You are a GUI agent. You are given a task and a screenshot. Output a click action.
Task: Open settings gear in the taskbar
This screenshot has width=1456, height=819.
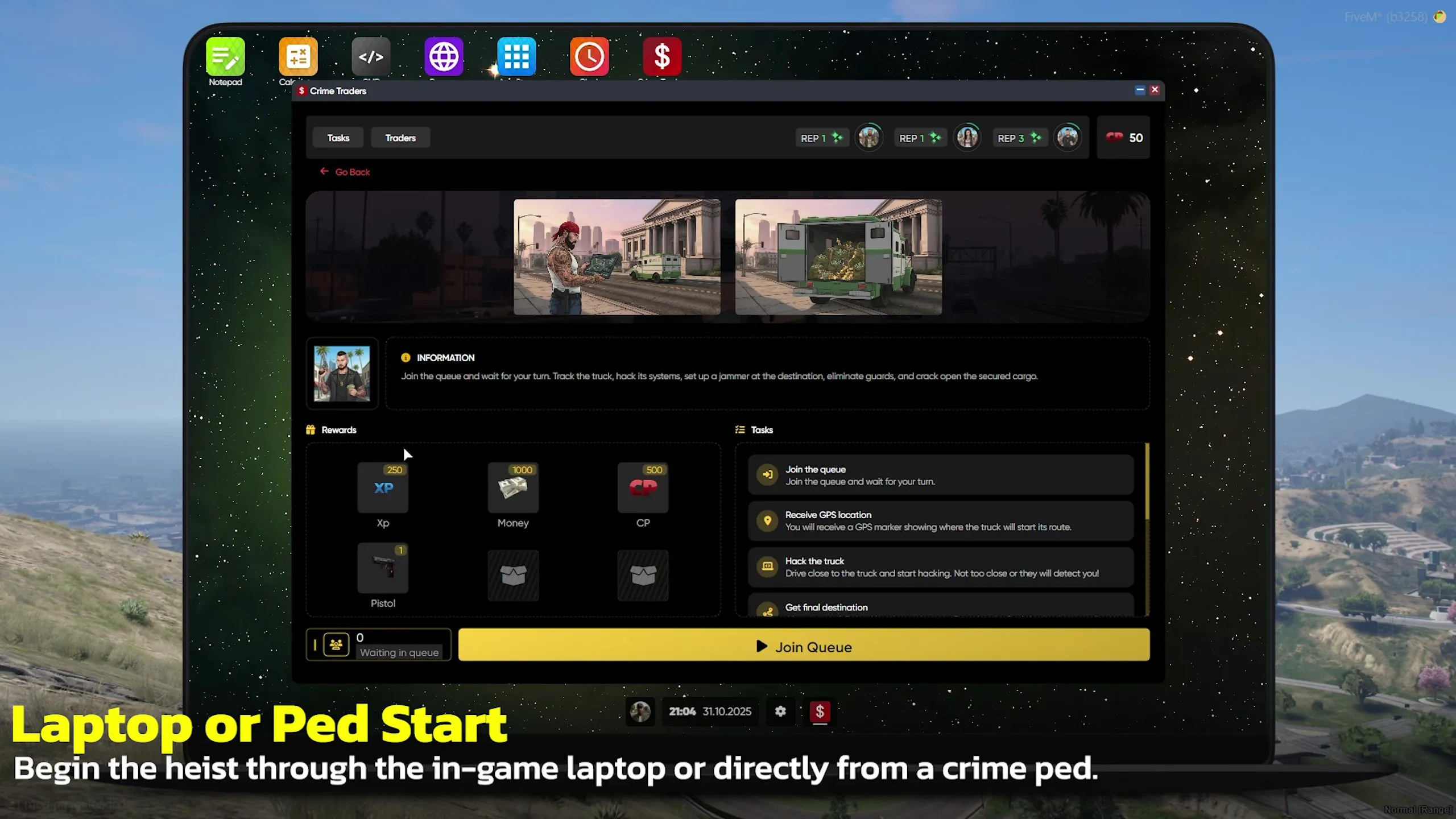[x=780, y=711]
